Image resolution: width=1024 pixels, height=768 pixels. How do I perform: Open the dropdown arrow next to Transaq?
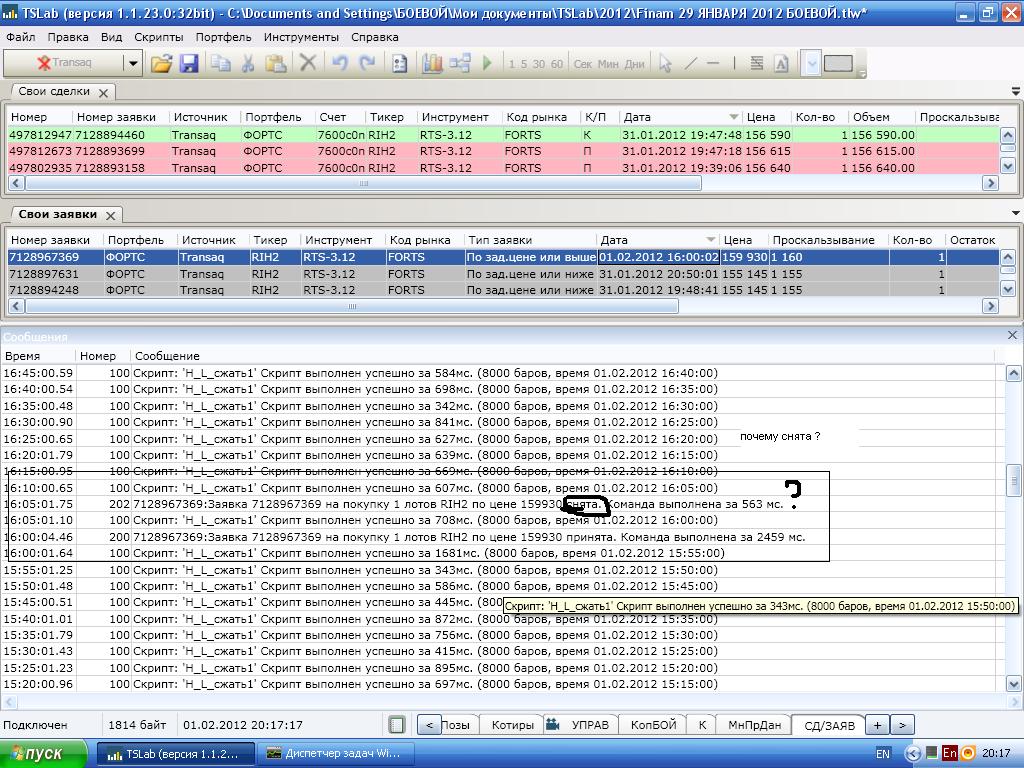(132, 63)
